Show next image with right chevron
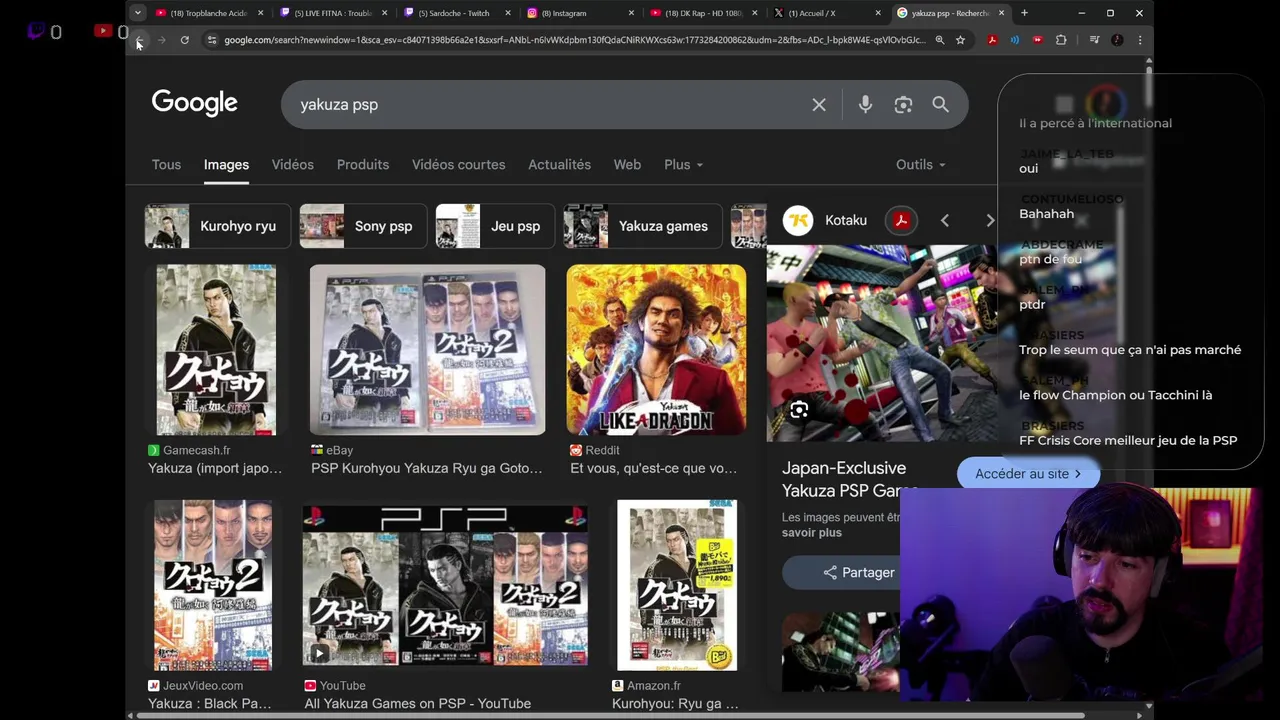The width and height of the screenshot is (1280, 720). tap(989, 220)
